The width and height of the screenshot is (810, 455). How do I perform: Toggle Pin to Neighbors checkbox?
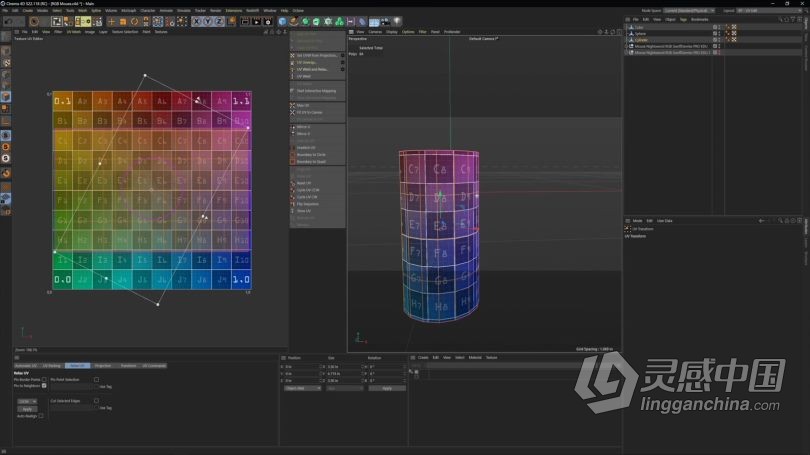(44, 386)
